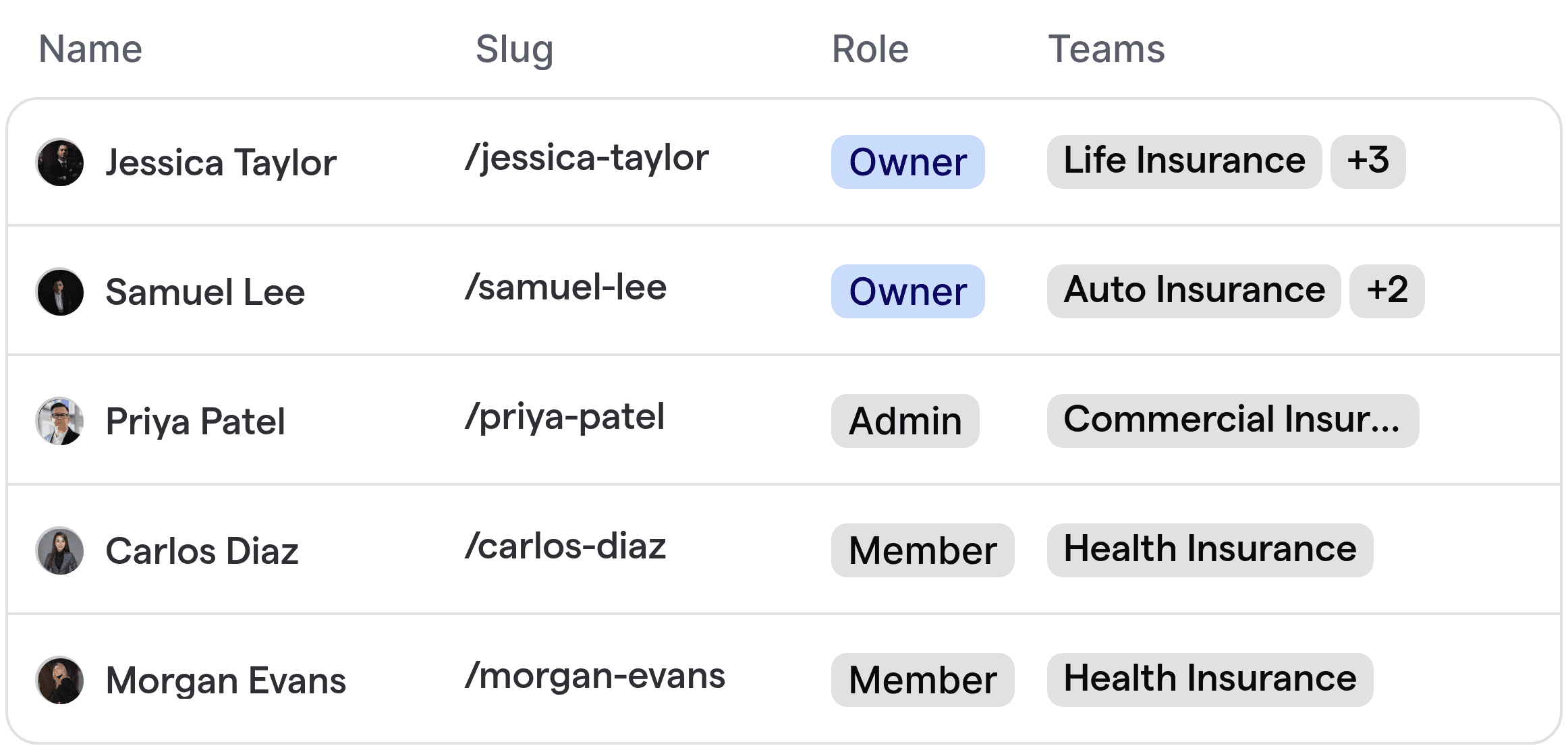1568x750 pixels.
Task: Sort by the Role column header
Action: point(870,49)
